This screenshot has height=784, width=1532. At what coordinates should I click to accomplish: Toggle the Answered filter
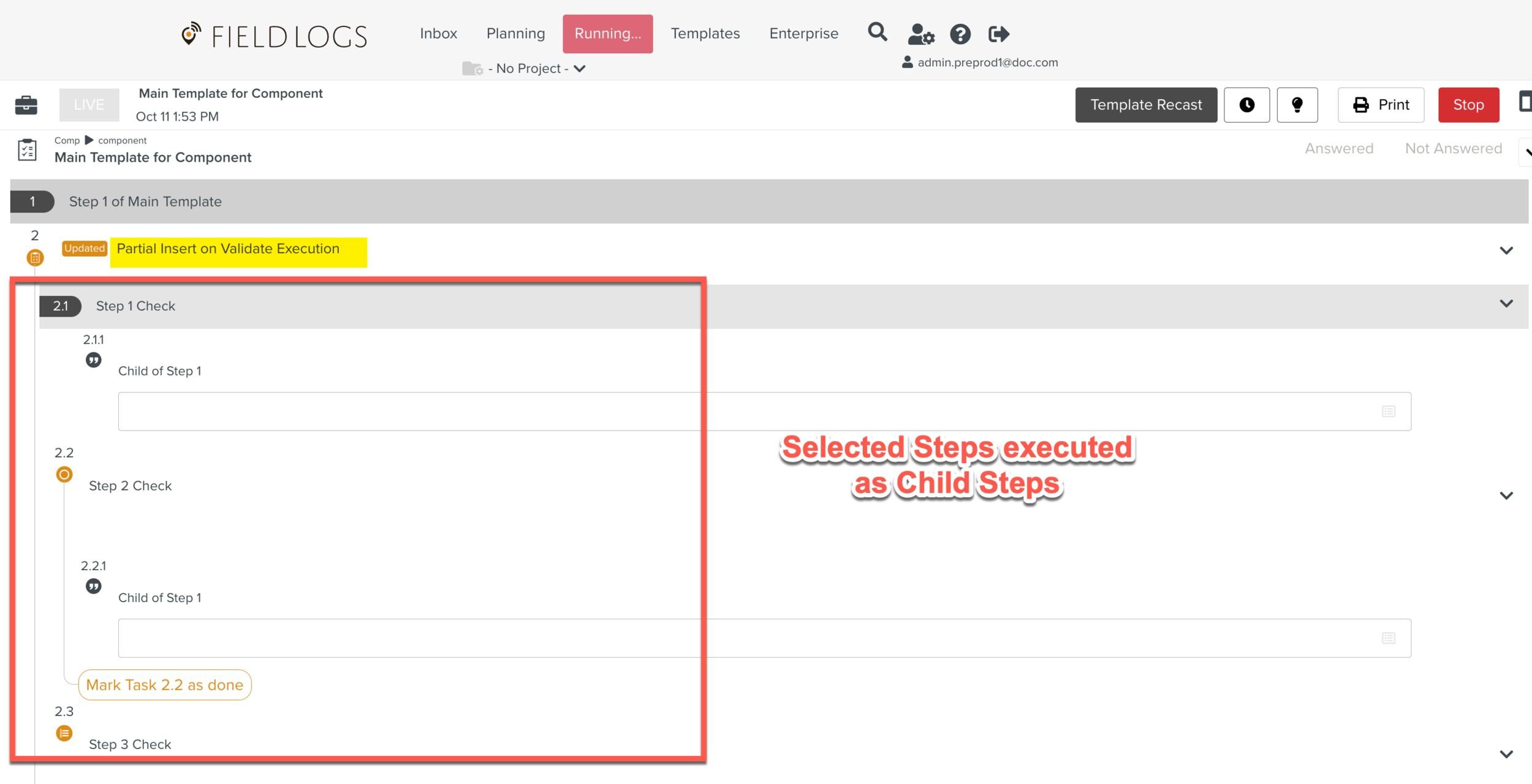pos(1338,149)
